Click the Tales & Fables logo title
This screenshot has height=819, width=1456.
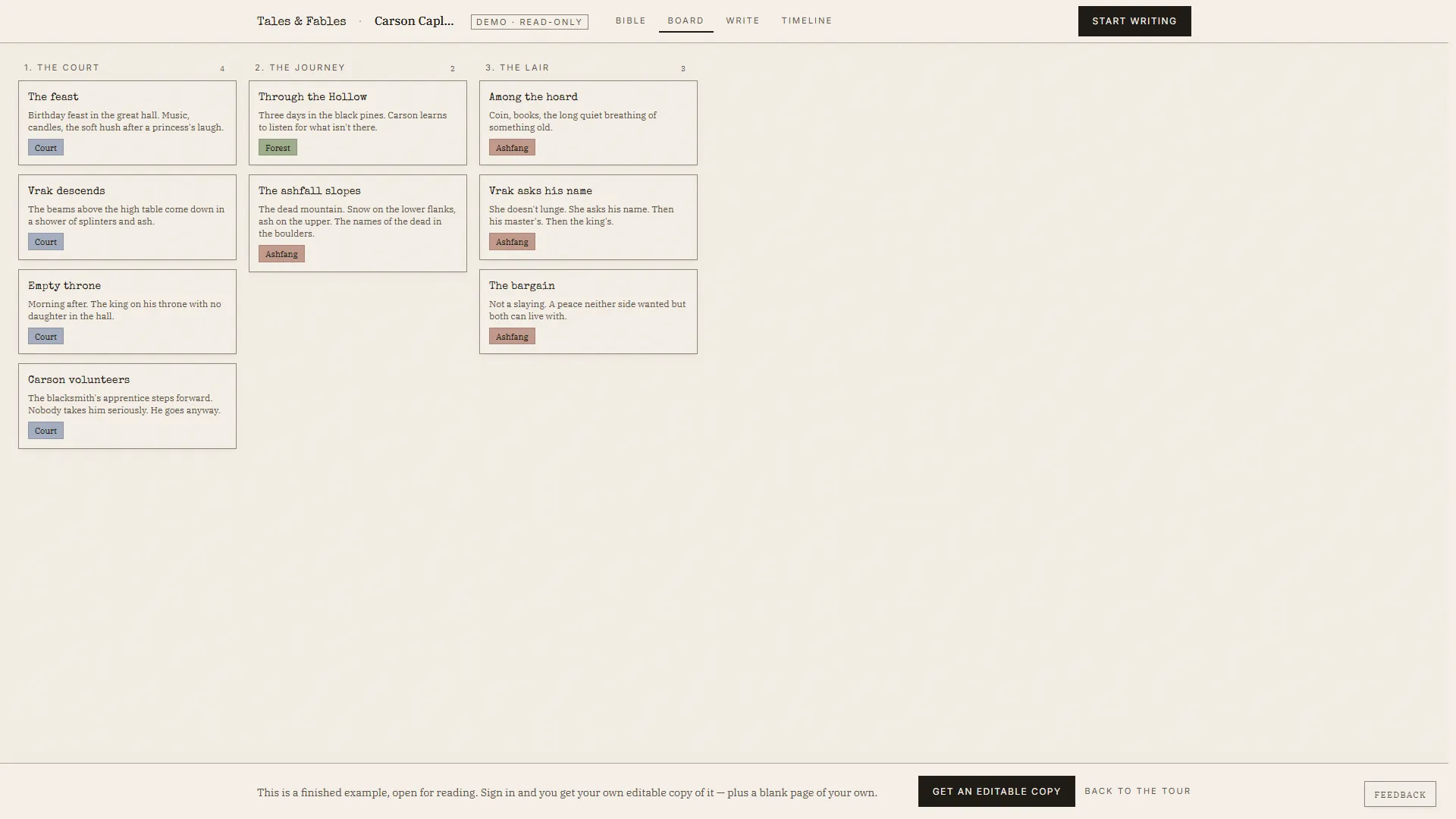click(x=301, y=21)
